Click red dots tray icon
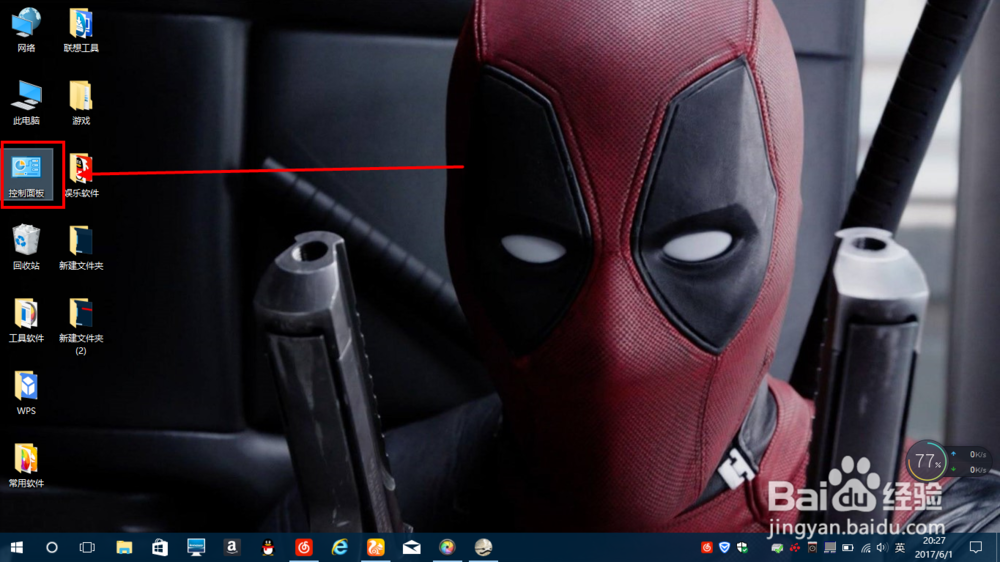 (795, 547)
